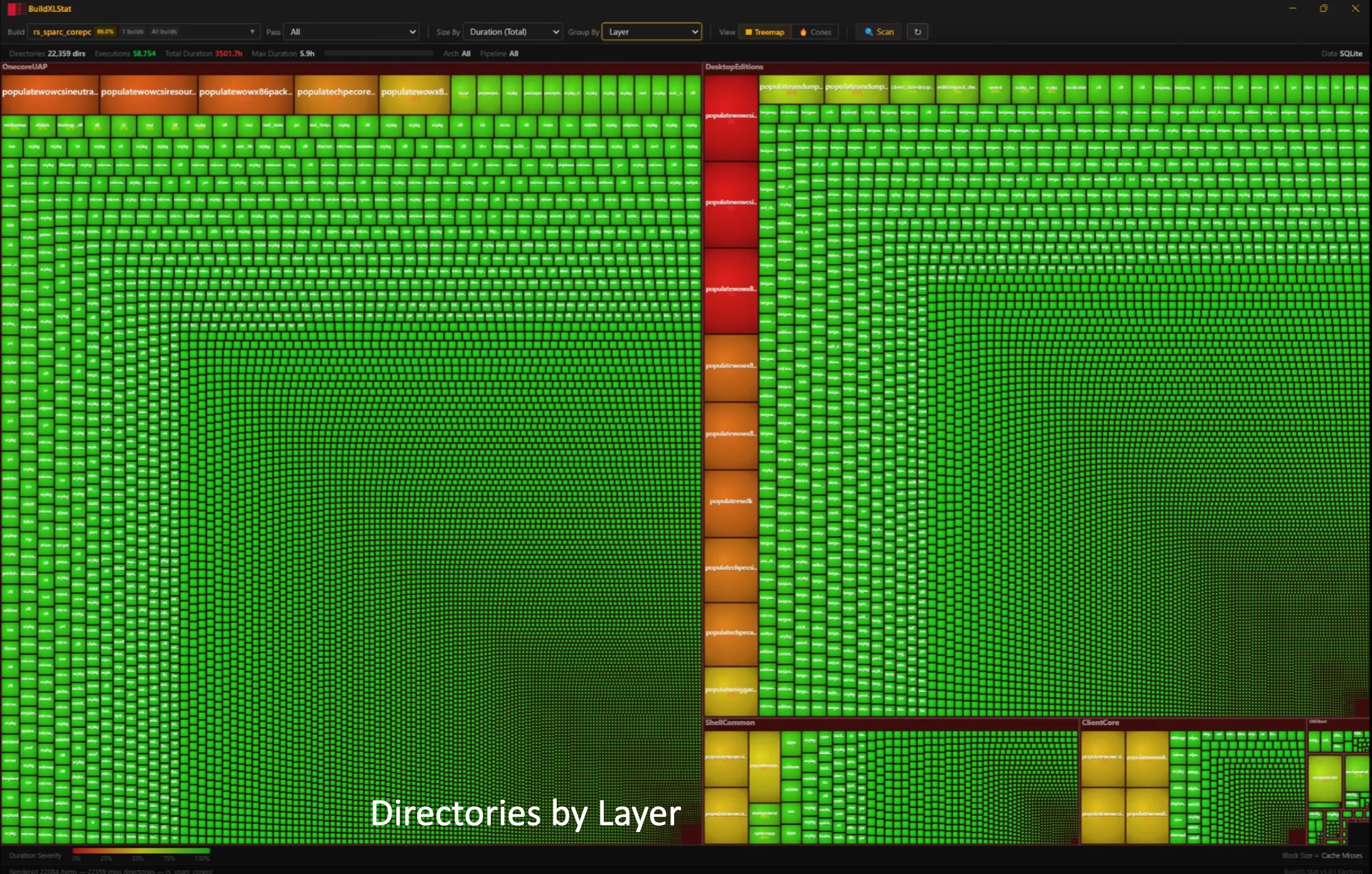Select the Treemap view toggle

point(764,32)
